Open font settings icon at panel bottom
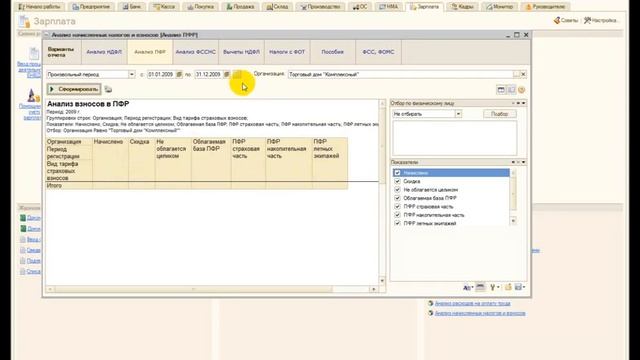 (468, 288)
